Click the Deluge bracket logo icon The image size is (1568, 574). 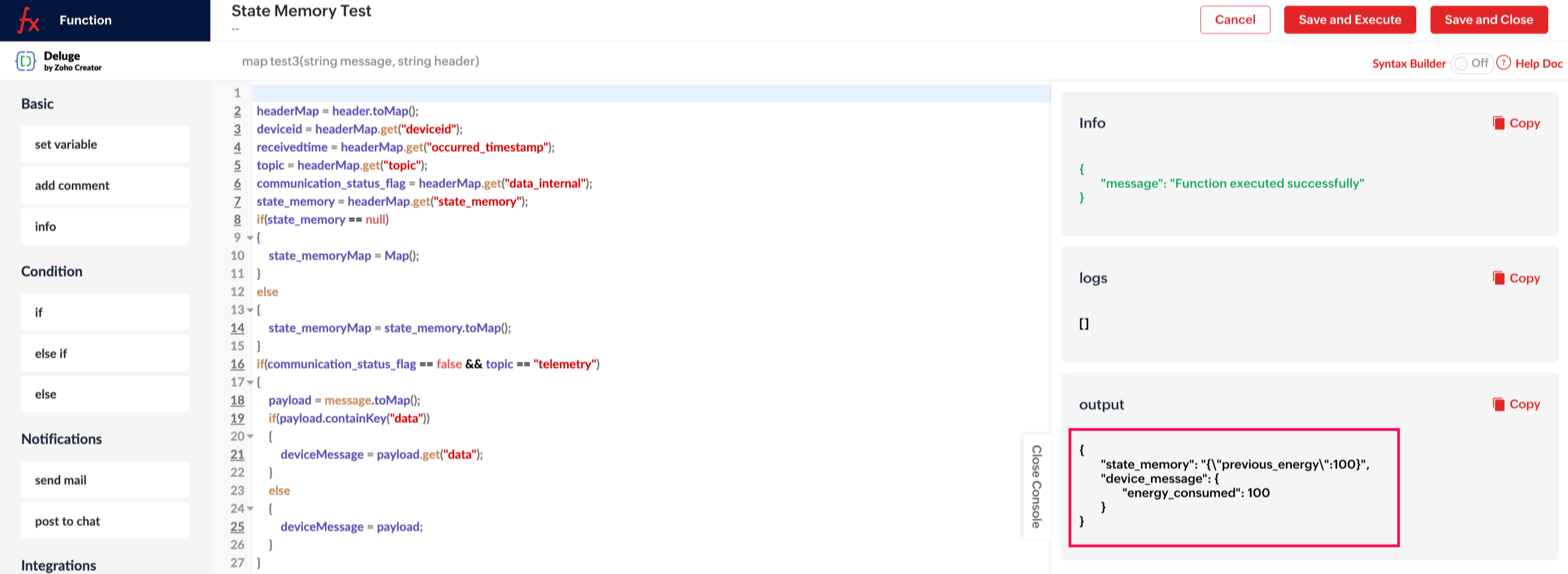[x=26, y=61]
